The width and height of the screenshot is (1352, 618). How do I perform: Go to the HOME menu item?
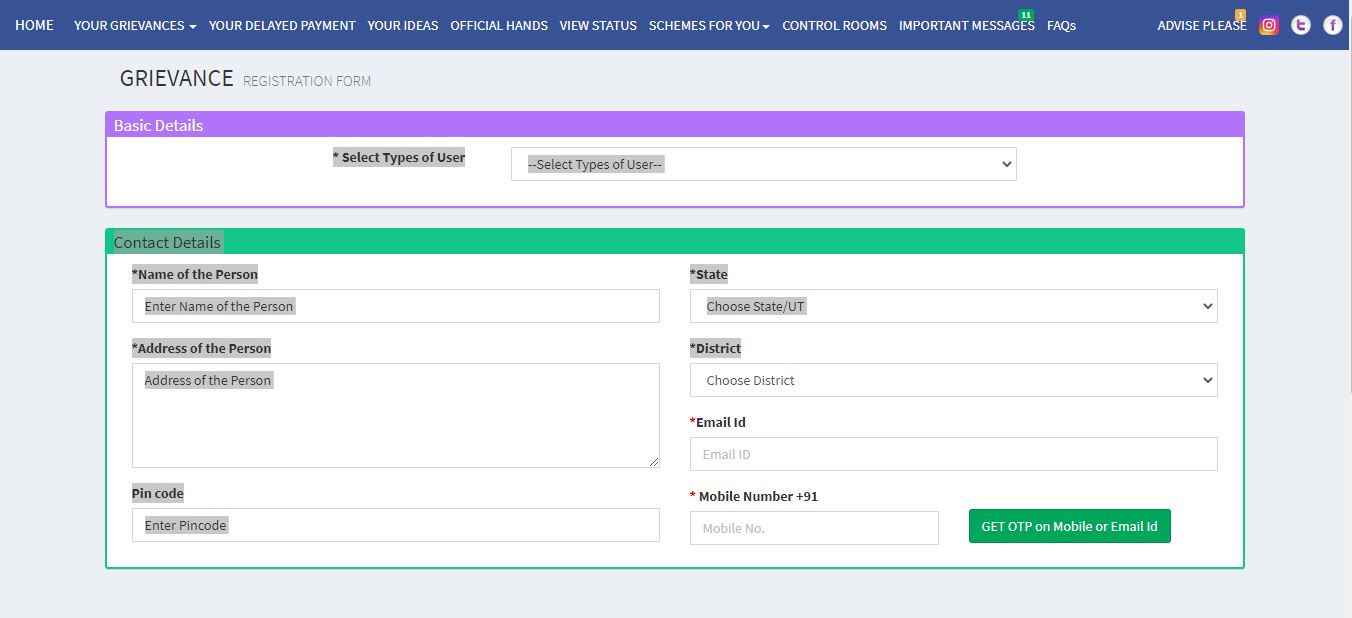[x=34, y=25]
